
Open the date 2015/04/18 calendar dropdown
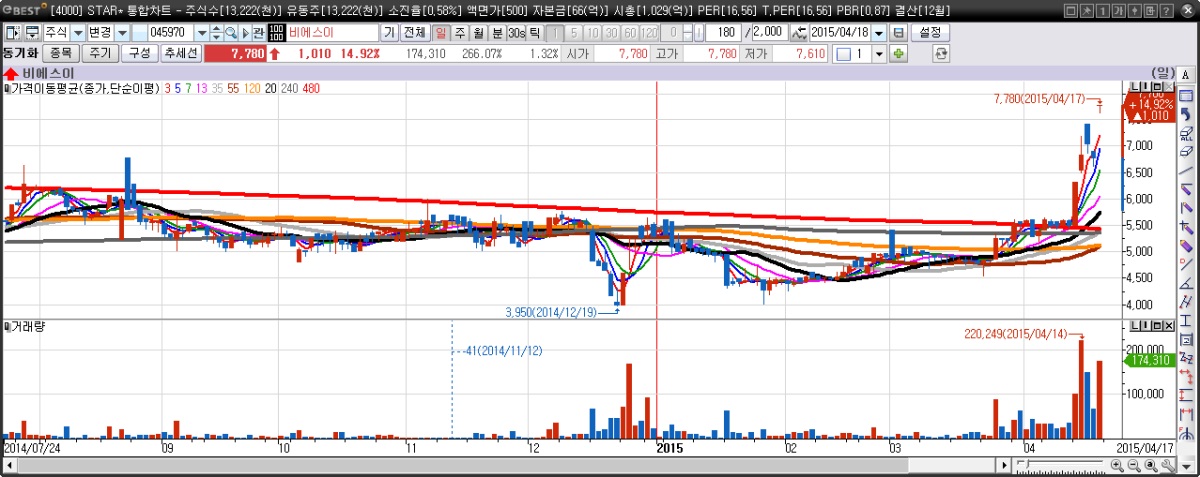click(879, 33)
